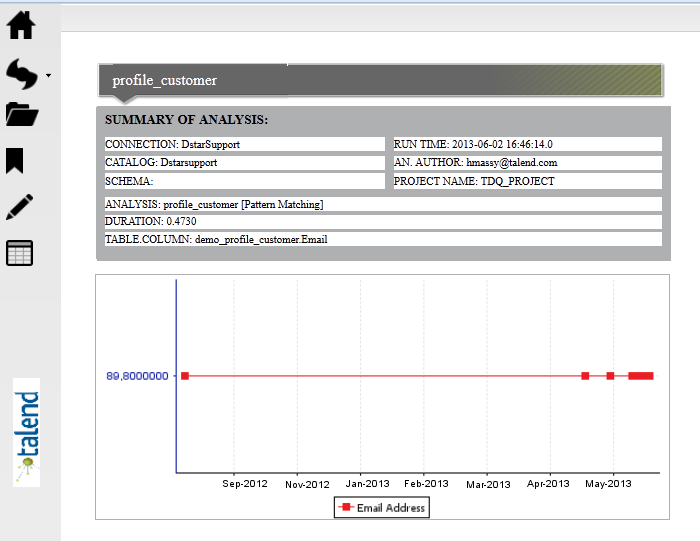The width and height of the screenshot is (700, 541).
Task: Select the profile_customer header tab
Action: [165, 80]
